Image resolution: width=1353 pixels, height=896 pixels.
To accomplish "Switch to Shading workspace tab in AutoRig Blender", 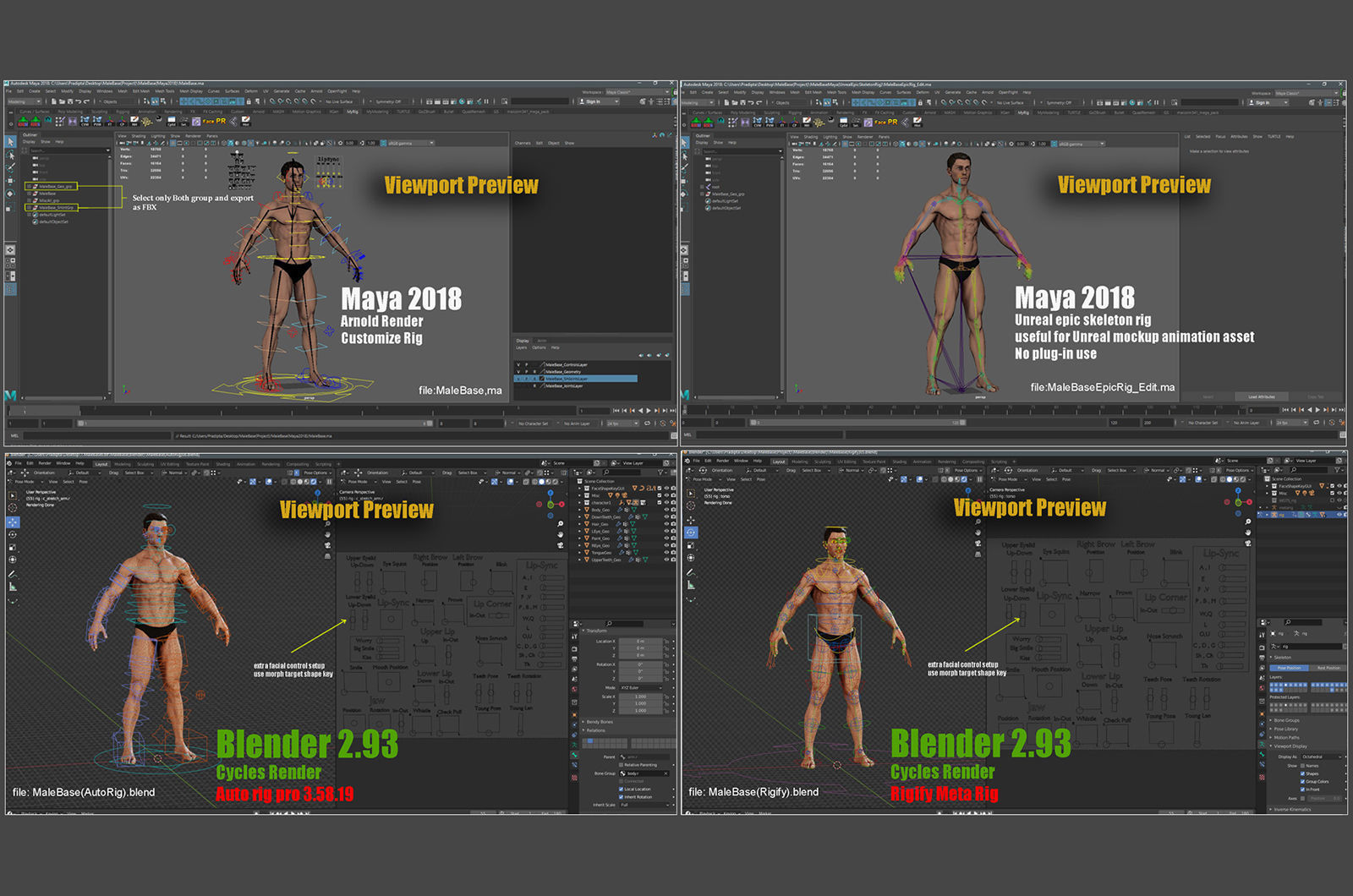I will pyautogui.click(x=223, y=464).
